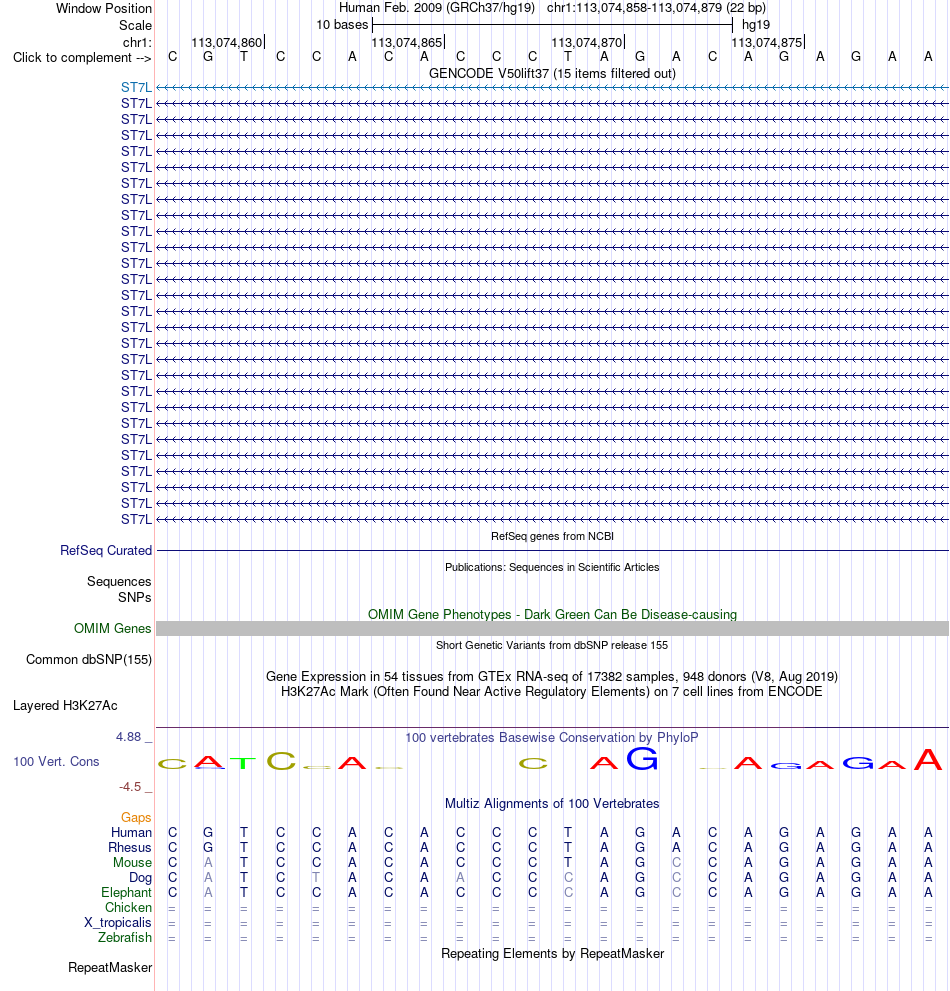Click the faded A base in the Mouse row
Viewport: 950px width, 991px height.
click(208, 862)
